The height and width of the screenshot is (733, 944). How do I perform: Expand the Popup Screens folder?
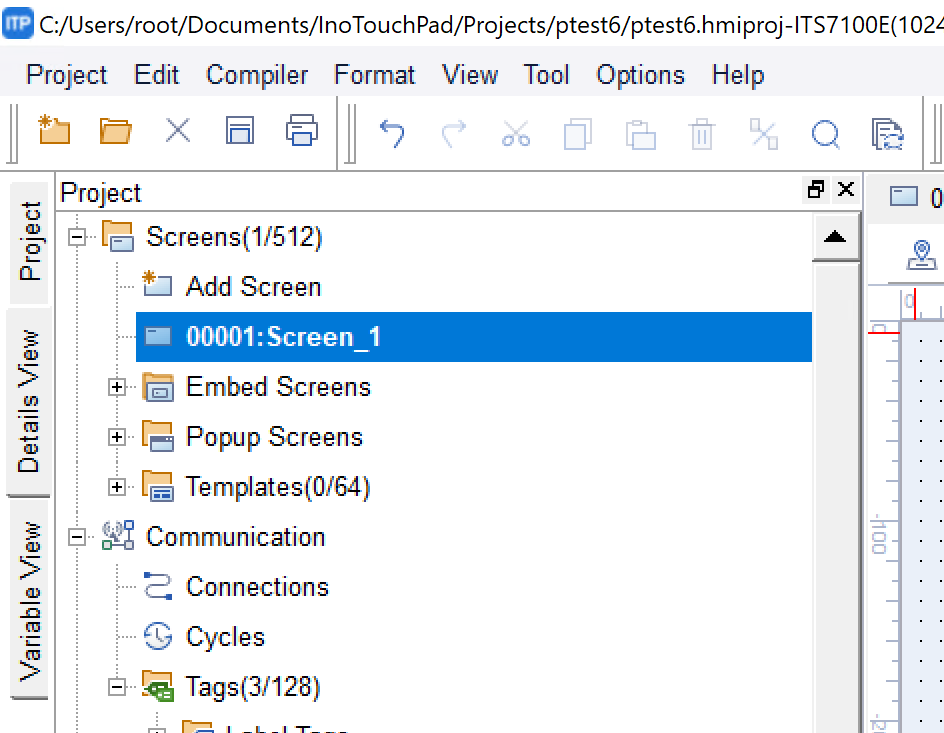tap(117, 437)
